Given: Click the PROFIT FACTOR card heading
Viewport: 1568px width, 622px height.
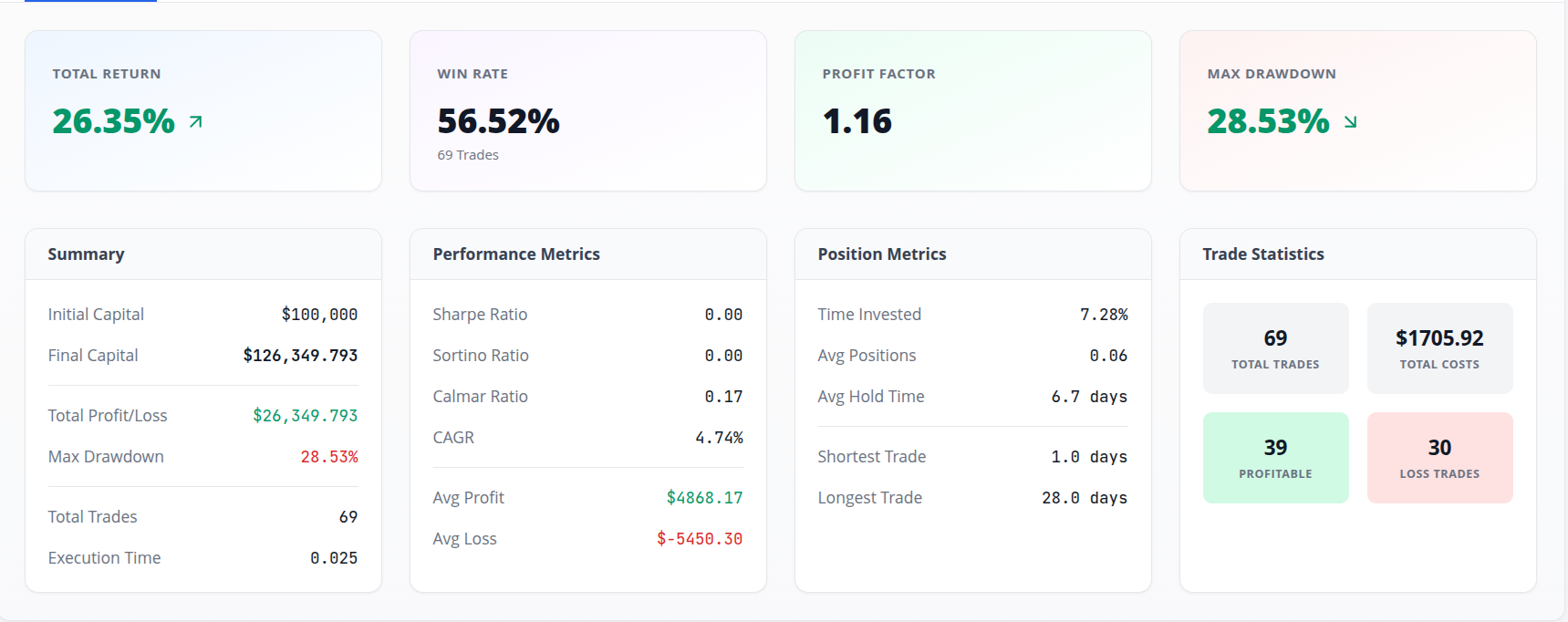Looking at the screenshot, I should click(878, 74).
